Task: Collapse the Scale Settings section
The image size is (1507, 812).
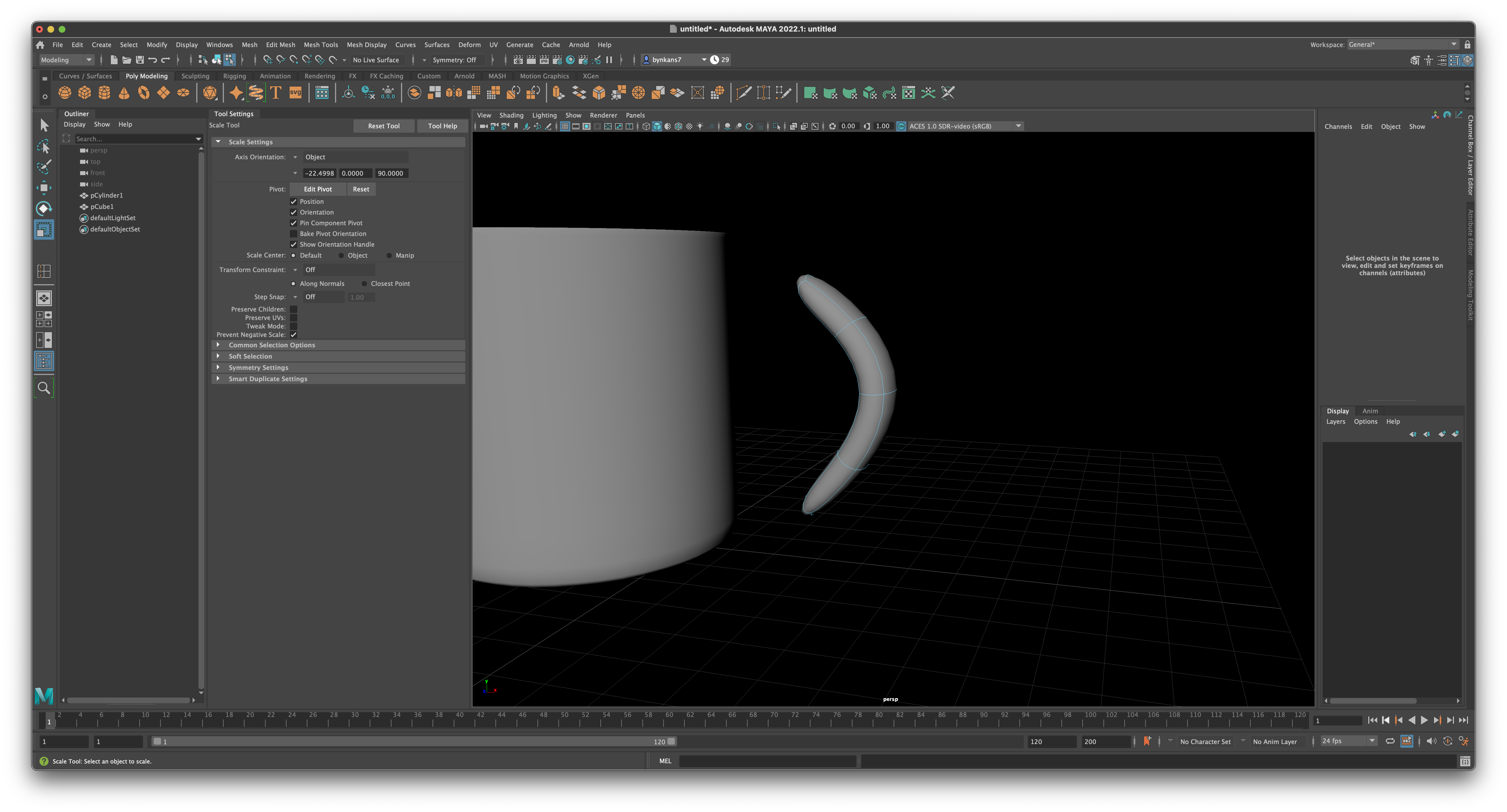Action: (338, 142)
